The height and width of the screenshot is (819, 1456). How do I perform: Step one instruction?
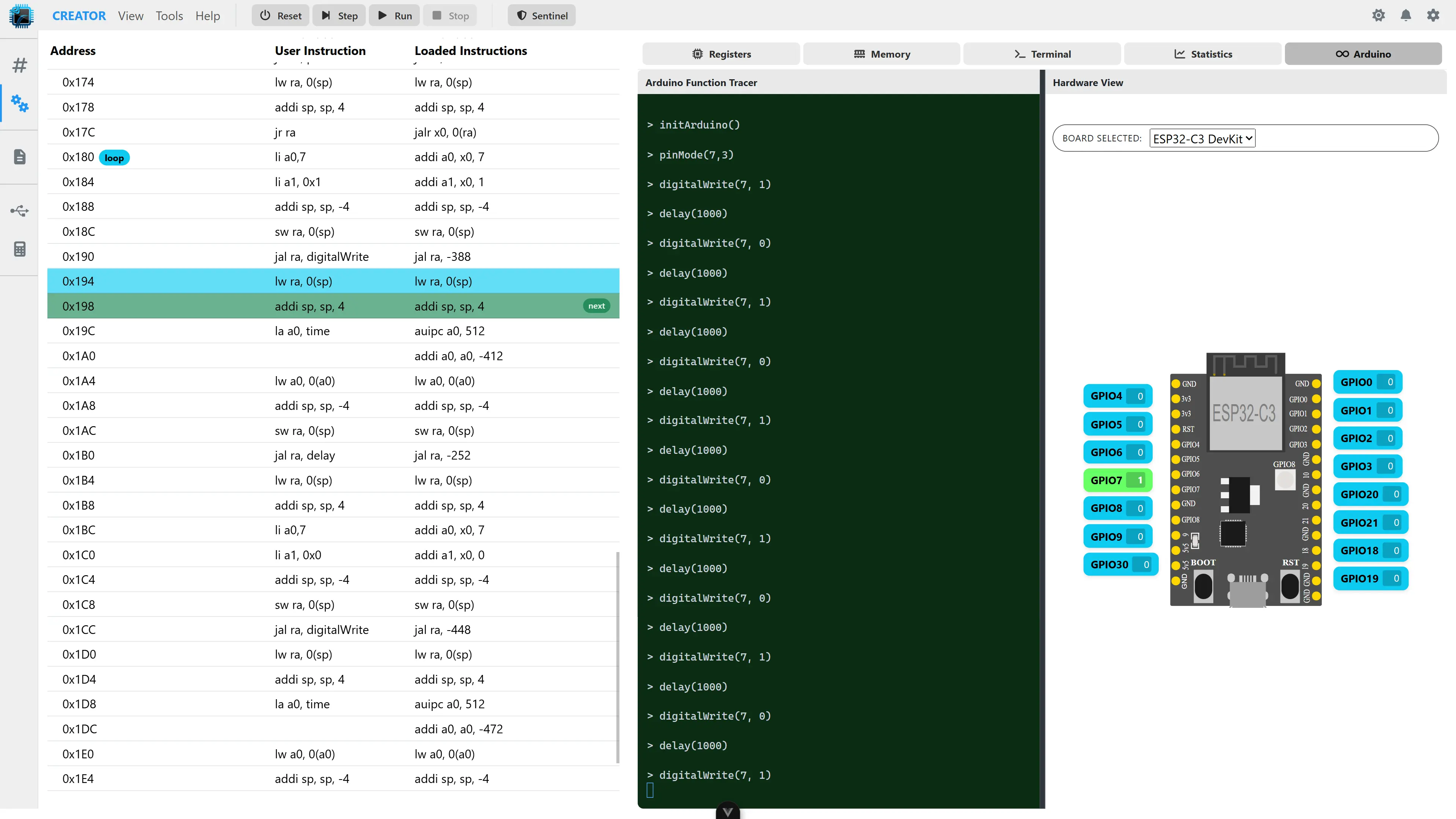point(339,16)
